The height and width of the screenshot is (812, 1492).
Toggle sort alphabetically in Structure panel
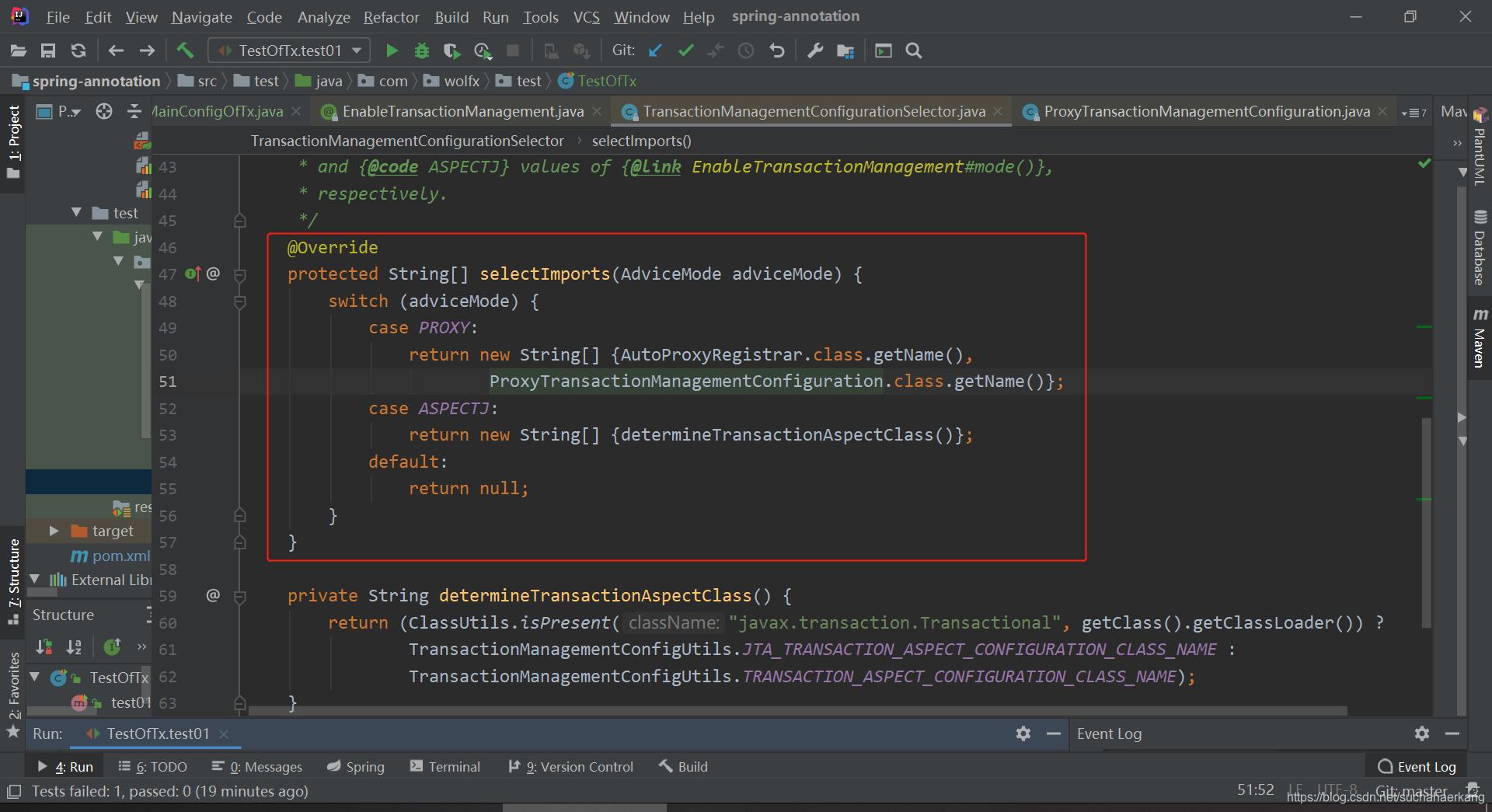(74, 646)
